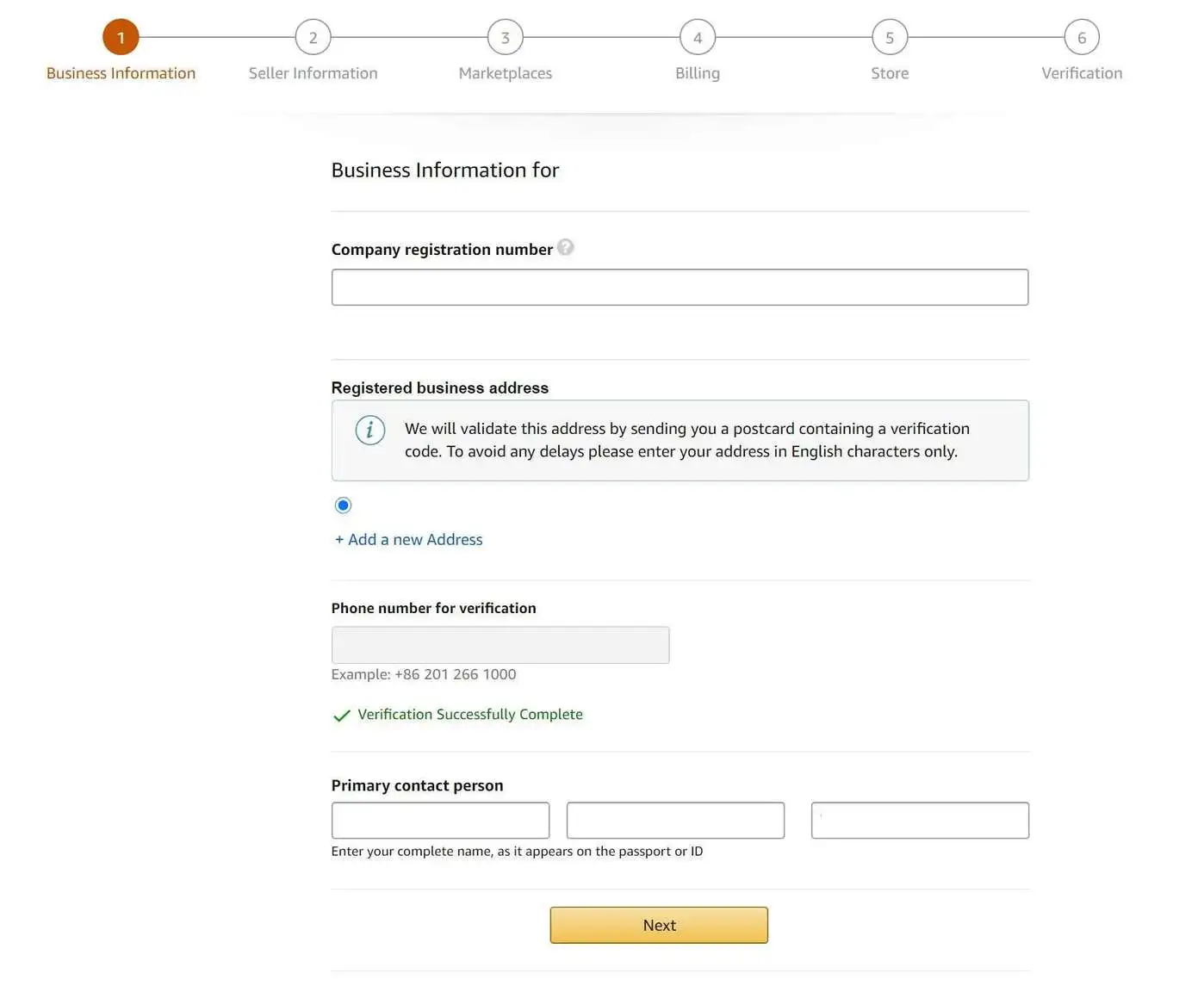Viewport: 1204px width, 992px height.
Task: Click the phone number verification input field
Action: 500,644
